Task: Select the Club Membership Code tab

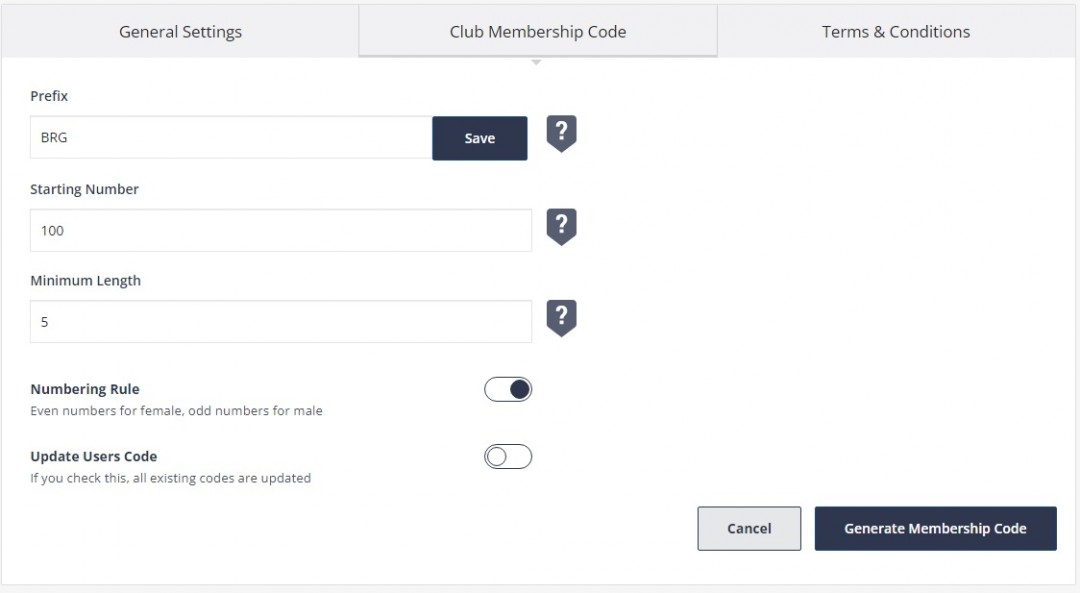Action: 538,32
